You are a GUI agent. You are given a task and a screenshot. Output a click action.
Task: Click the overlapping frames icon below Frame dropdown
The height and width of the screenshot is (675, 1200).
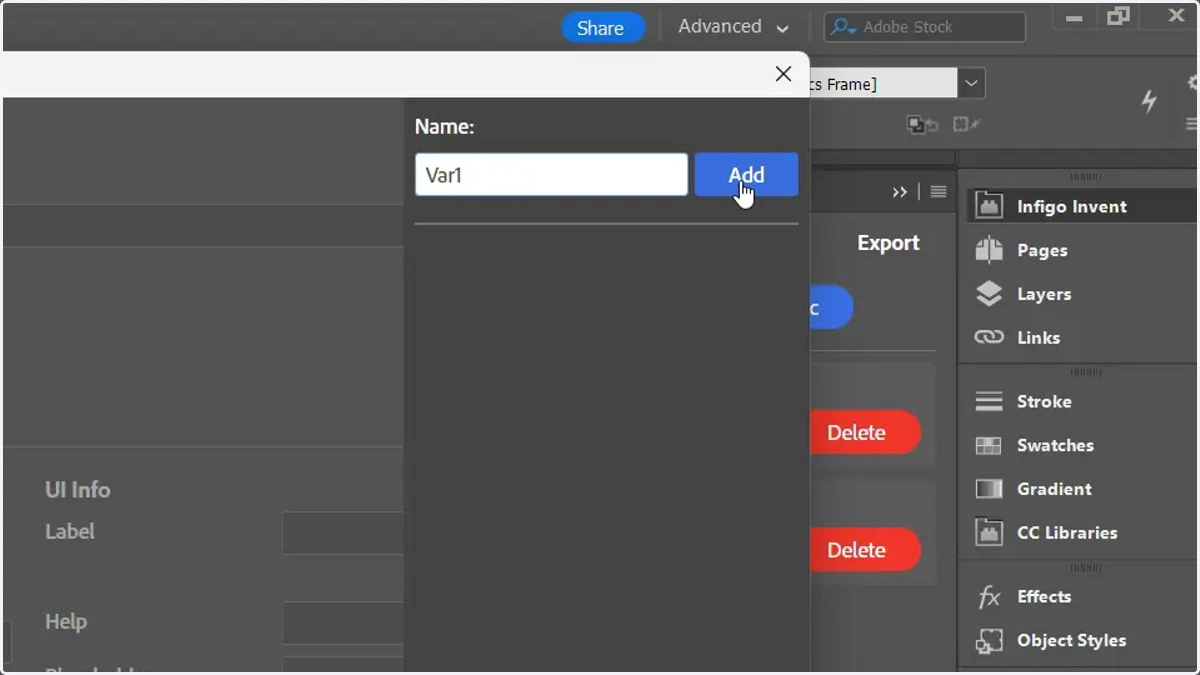922,125
